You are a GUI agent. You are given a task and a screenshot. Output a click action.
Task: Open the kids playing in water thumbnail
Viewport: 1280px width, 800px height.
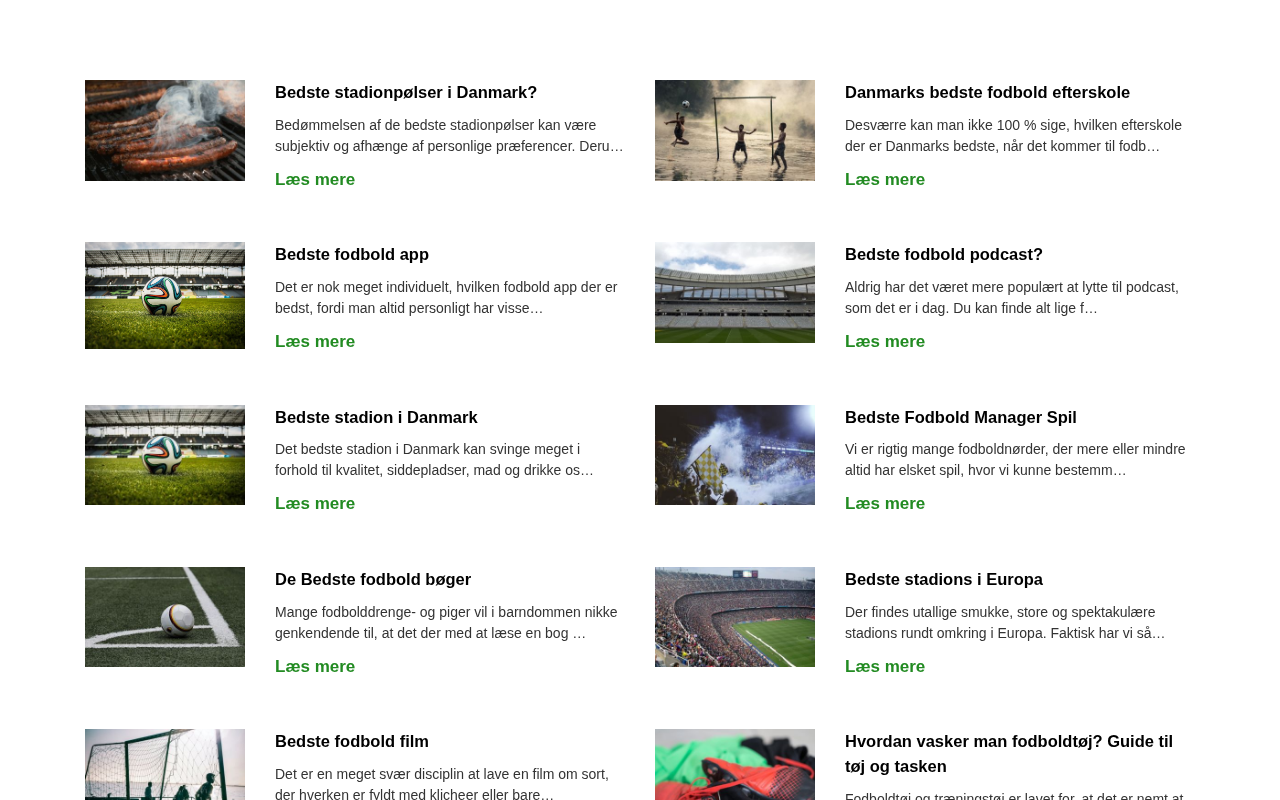[735, 130]
